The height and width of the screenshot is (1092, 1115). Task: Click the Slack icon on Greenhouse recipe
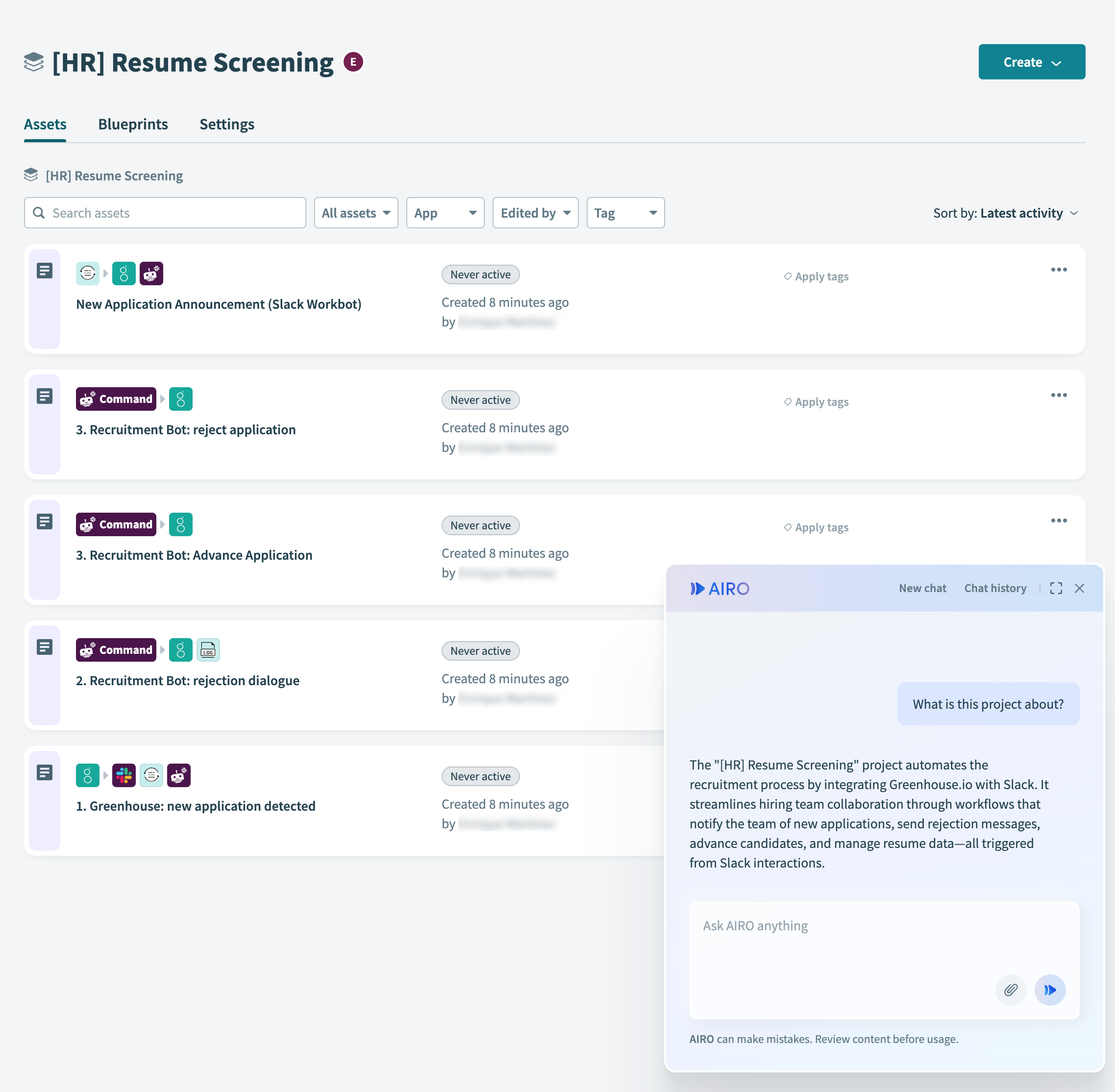(x=124, y=775)
